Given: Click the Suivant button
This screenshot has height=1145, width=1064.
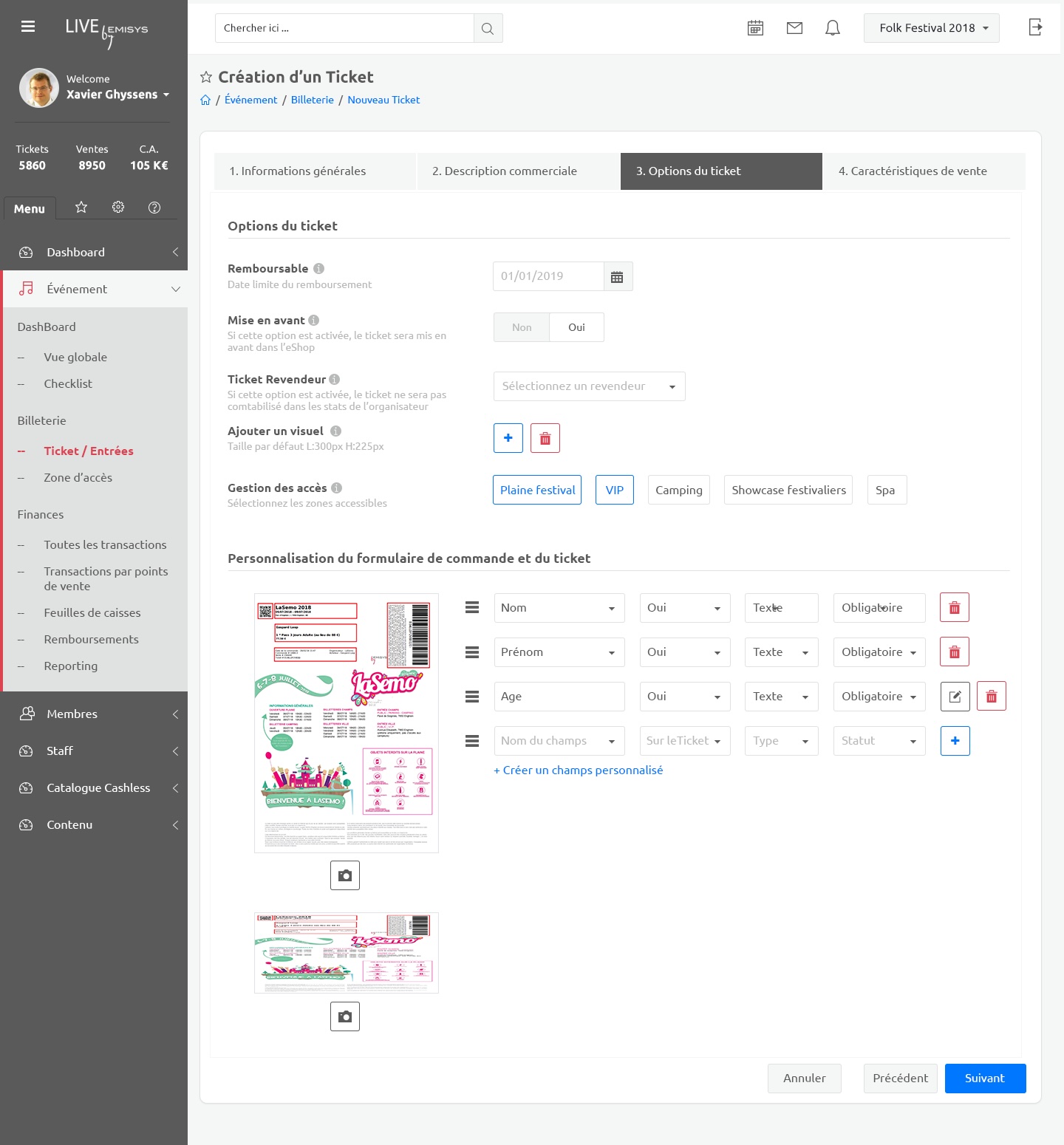Looking at the screenshot, I should point(985,1079).
